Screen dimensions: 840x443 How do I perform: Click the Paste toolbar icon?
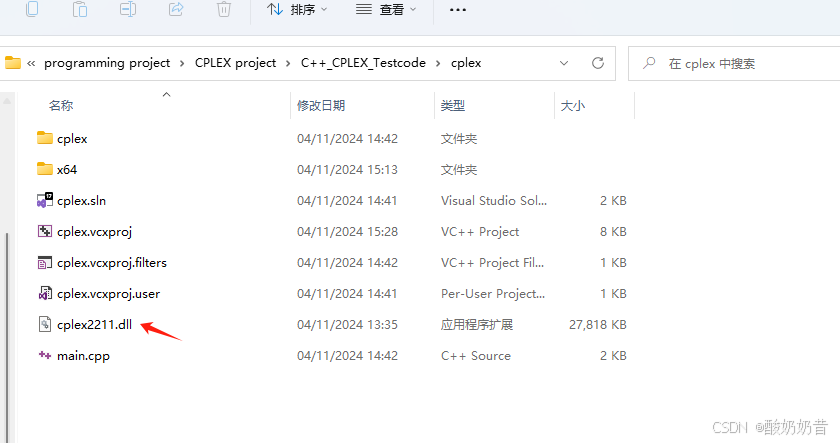point(80,9)
